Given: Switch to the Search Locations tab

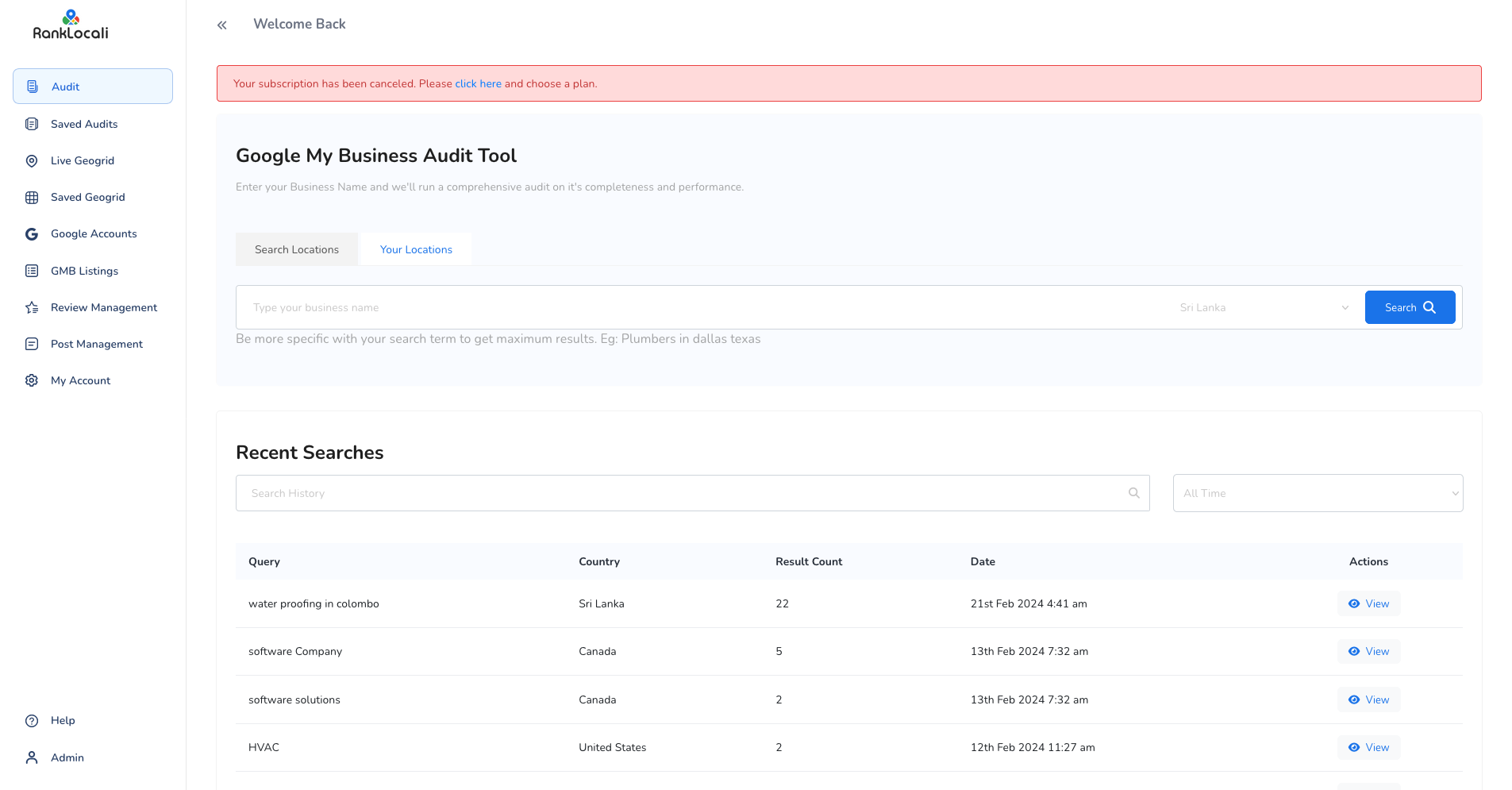Looking at the screenshot, I should [x=296, y=249].
